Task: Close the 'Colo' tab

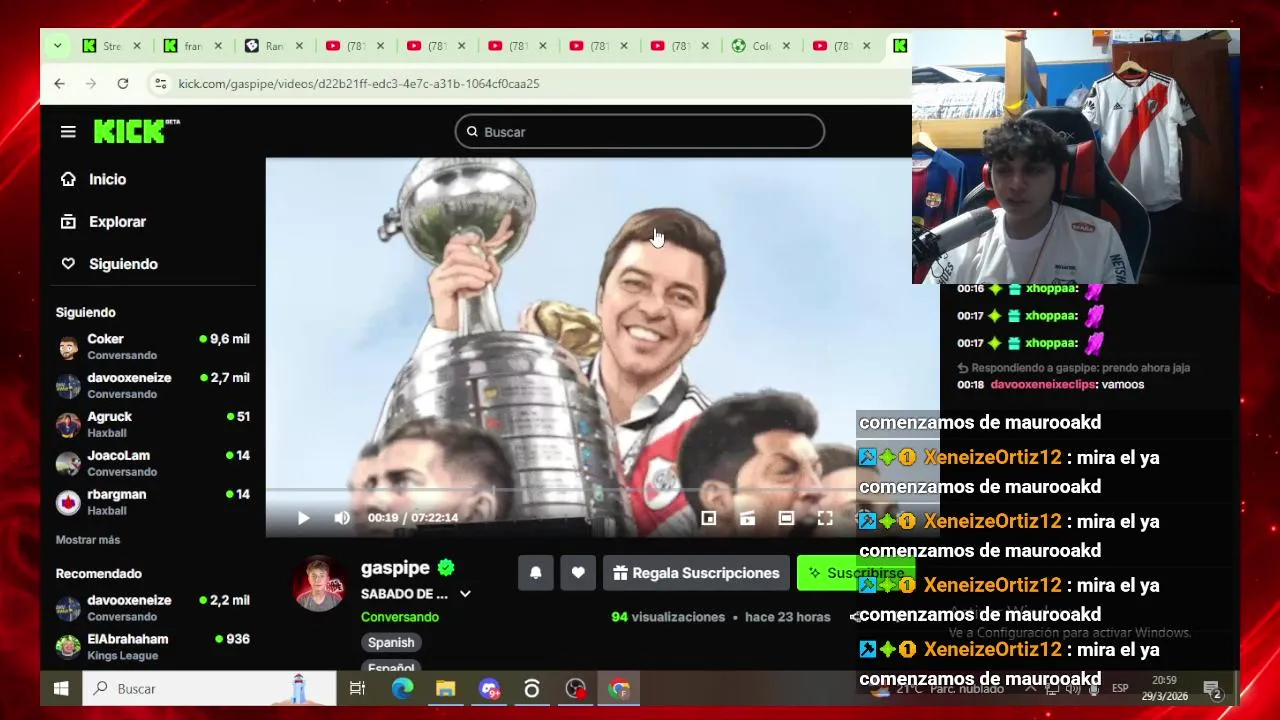Action: (x=786, y=46)
